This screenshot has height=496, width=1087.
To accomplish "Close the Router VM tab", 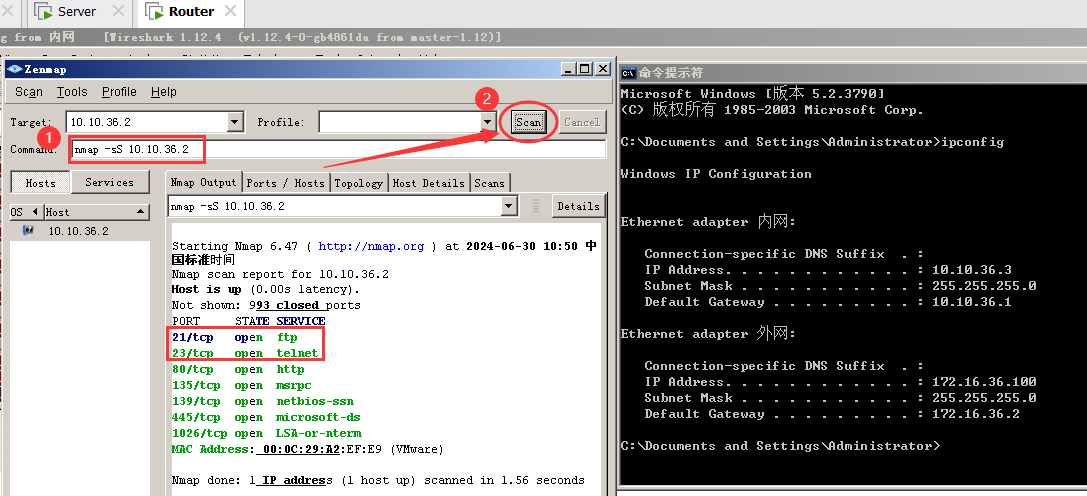I will click(230, 11).
